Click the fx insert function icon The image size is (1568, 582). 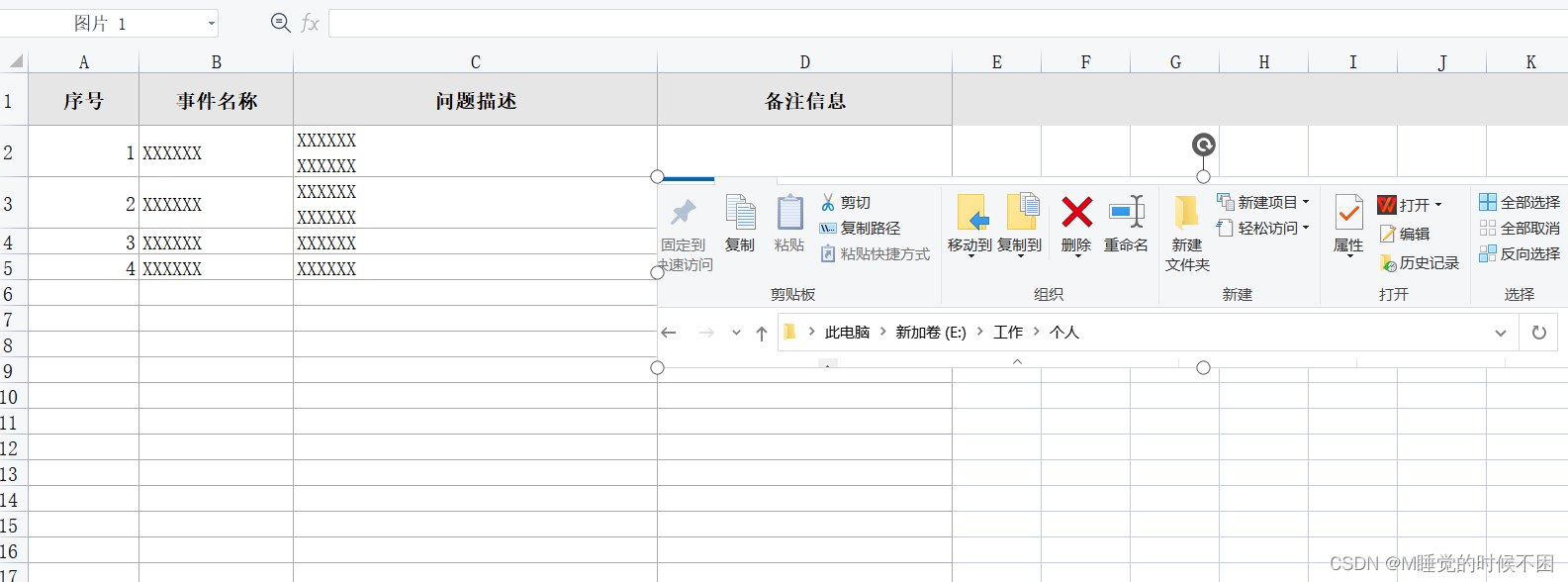point(310,23)
